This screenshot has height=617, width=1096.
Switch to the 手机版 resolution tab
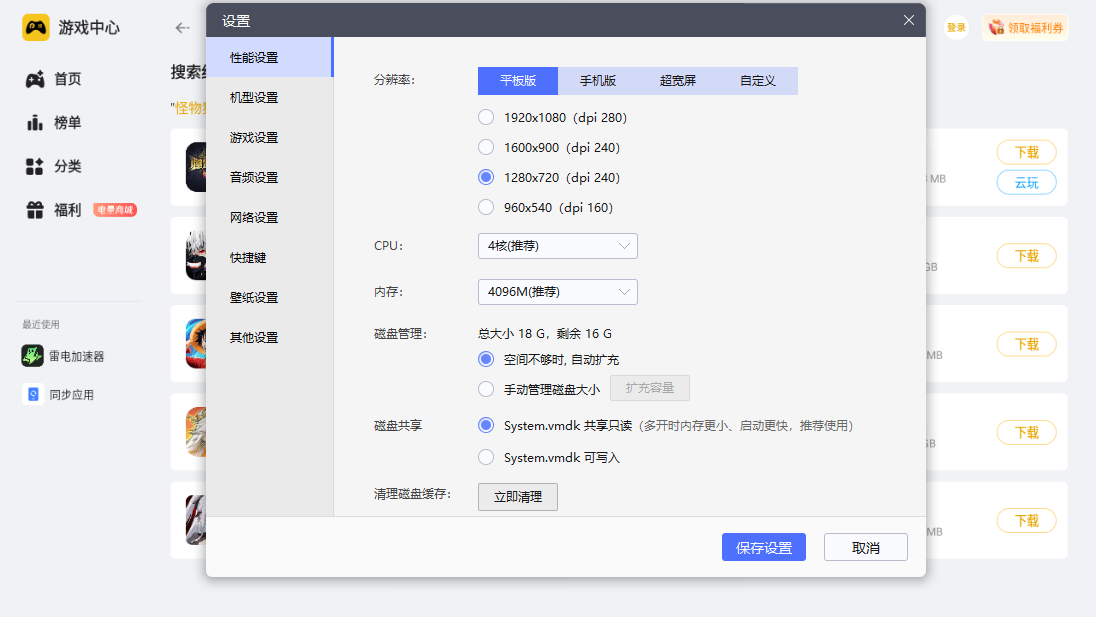(598, 81)
